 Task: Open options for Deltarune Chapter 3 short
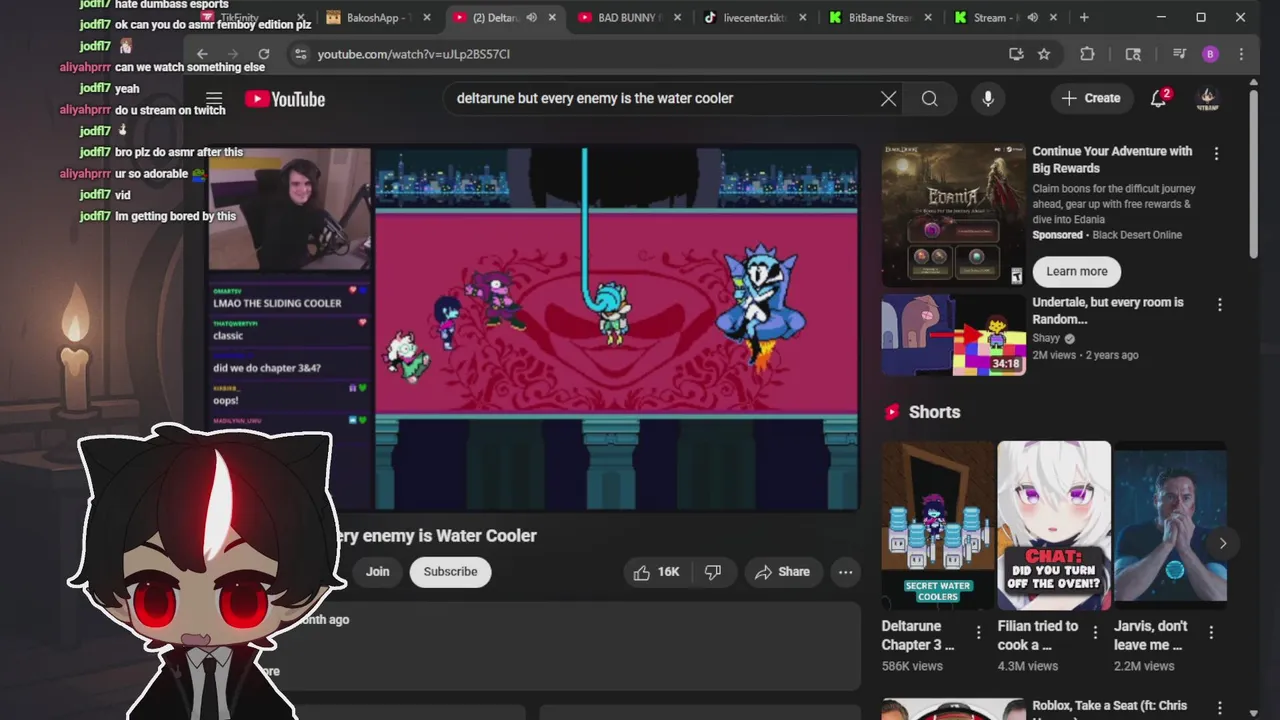pyautogui.click(x=978, y=632)
